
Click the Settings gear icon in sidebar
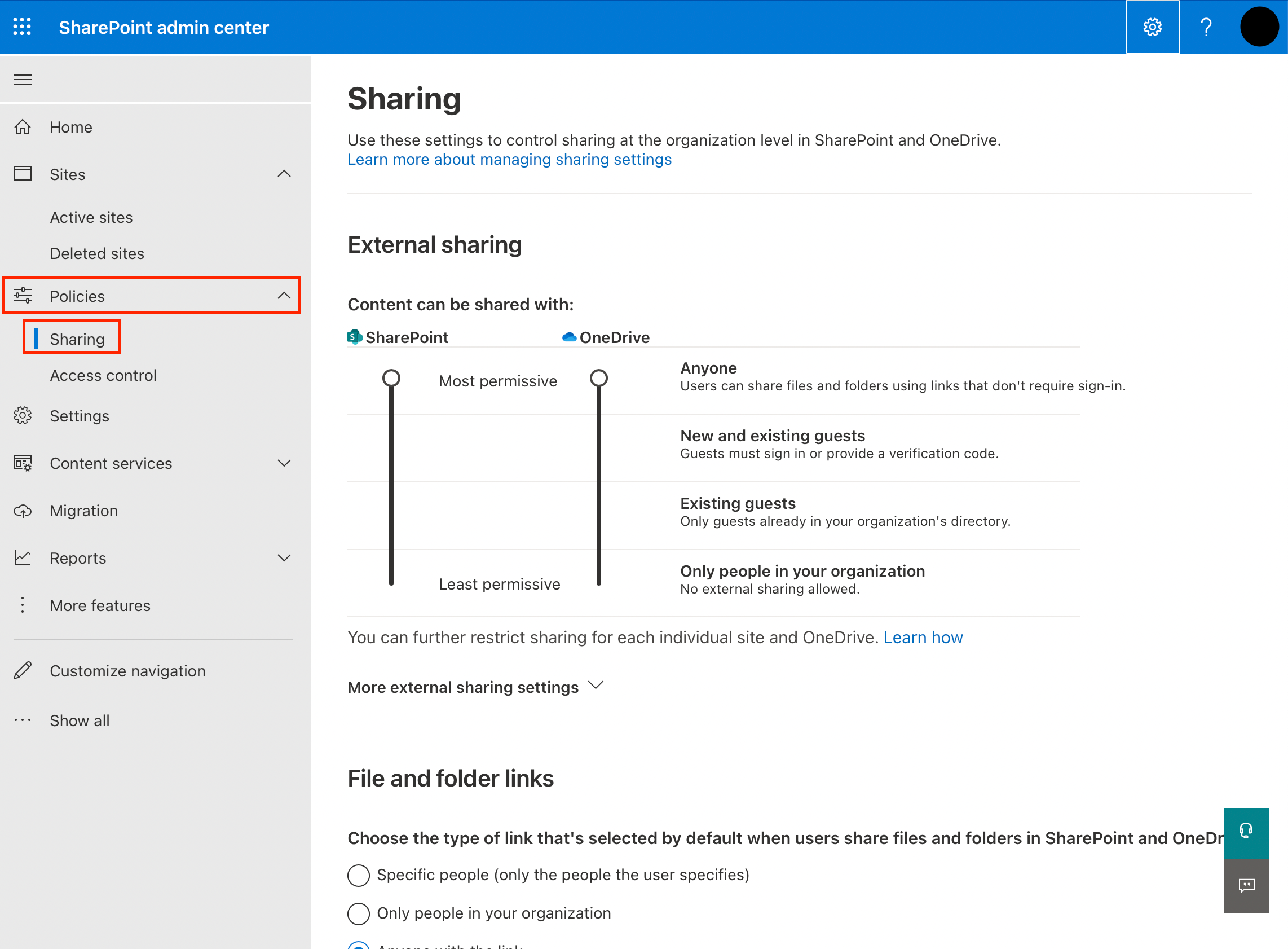[x=23, y=415]
